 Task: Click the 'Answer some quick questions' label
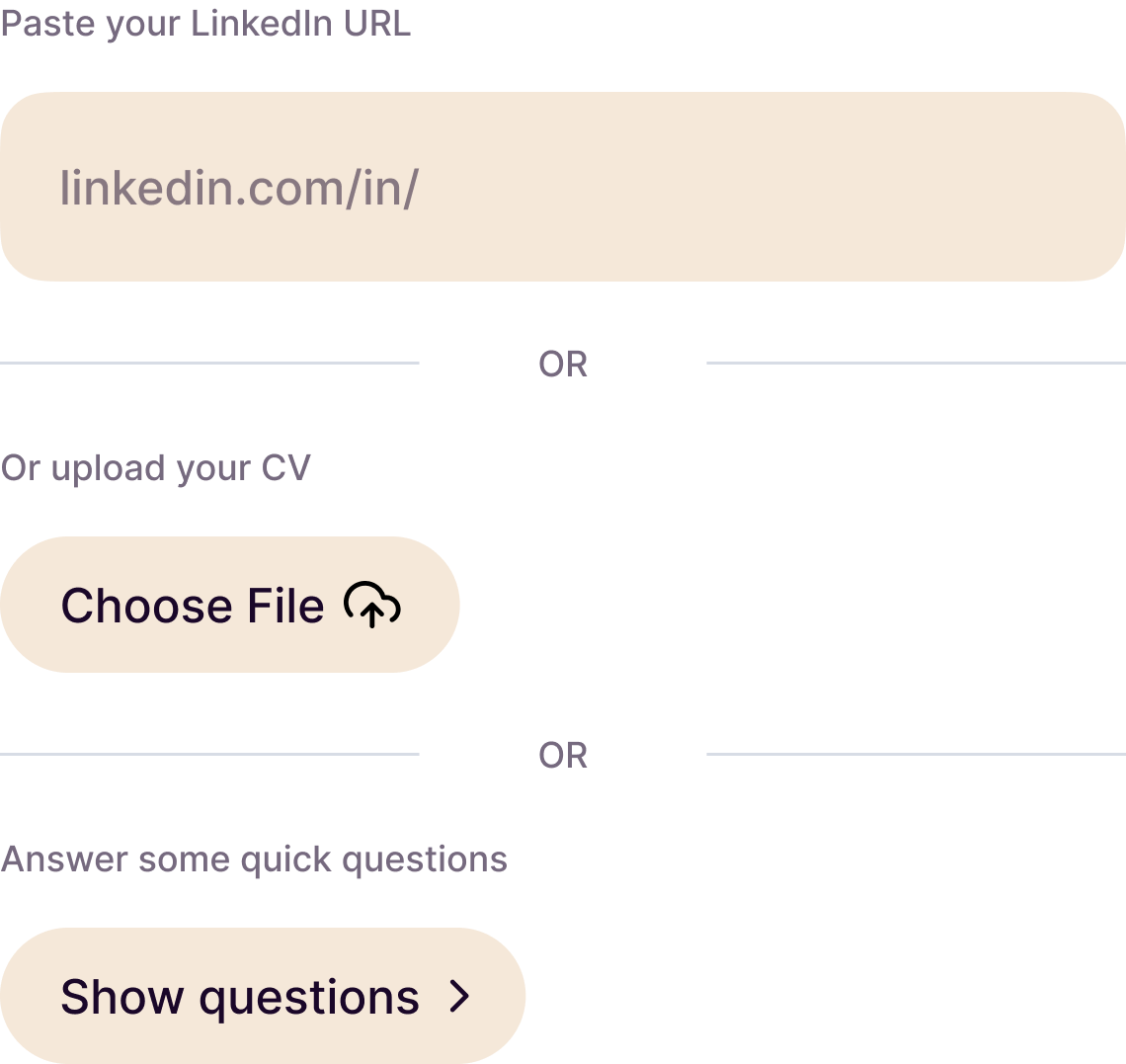coord(254,859)
